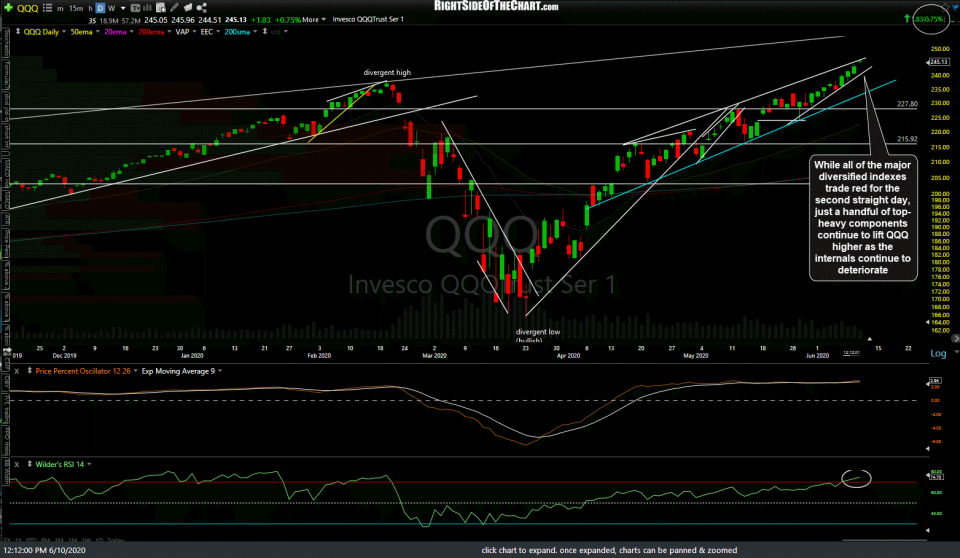This screenshot has width=960, height=558.
Task: Click the Mar 2020 label on time axis
Action: (434, 355)
